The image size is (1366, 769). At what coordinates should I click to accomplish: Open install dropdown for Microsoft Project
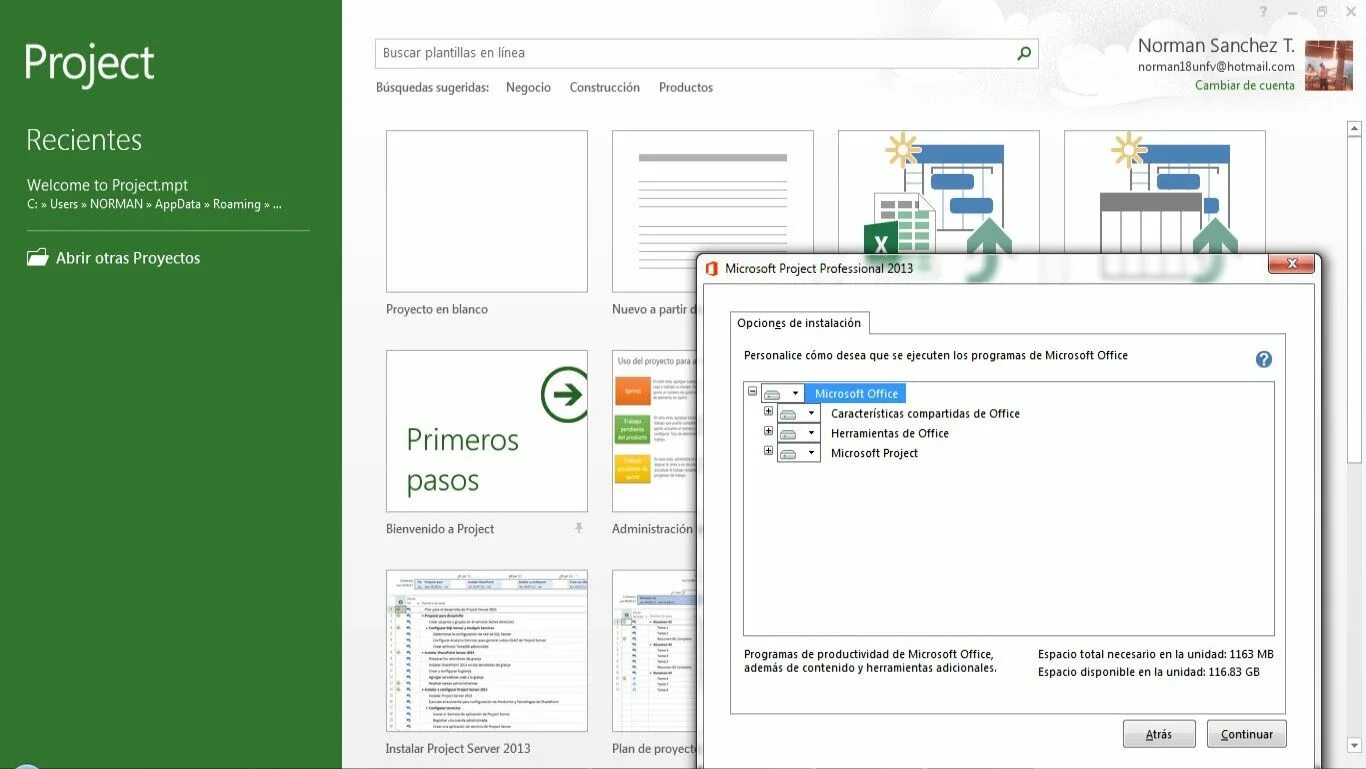pyautogui.click(x=798, y=453)
